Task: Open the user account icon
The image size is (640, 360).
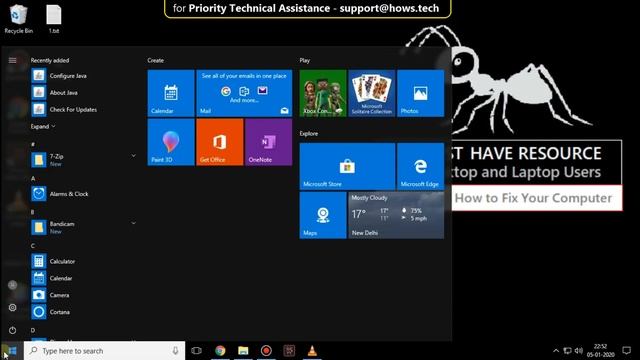Action: 13,285
